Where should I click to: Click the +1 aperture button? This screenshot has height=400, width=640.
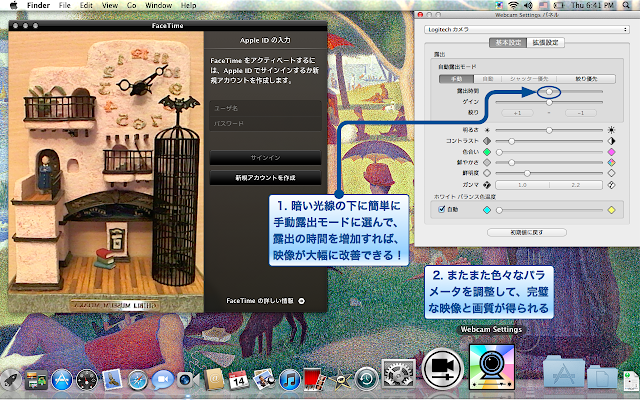click(517, 113)
